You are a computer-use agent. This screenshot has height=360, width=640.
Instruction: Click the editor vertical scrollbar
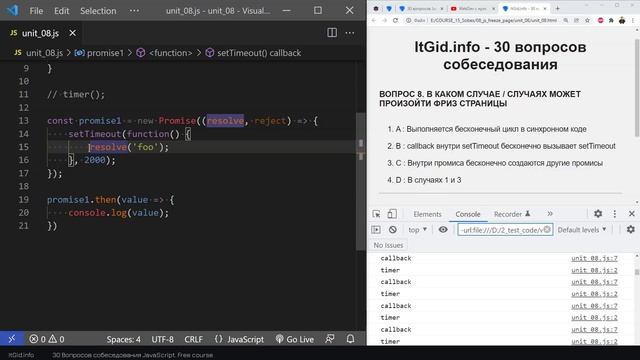point(360,181)
